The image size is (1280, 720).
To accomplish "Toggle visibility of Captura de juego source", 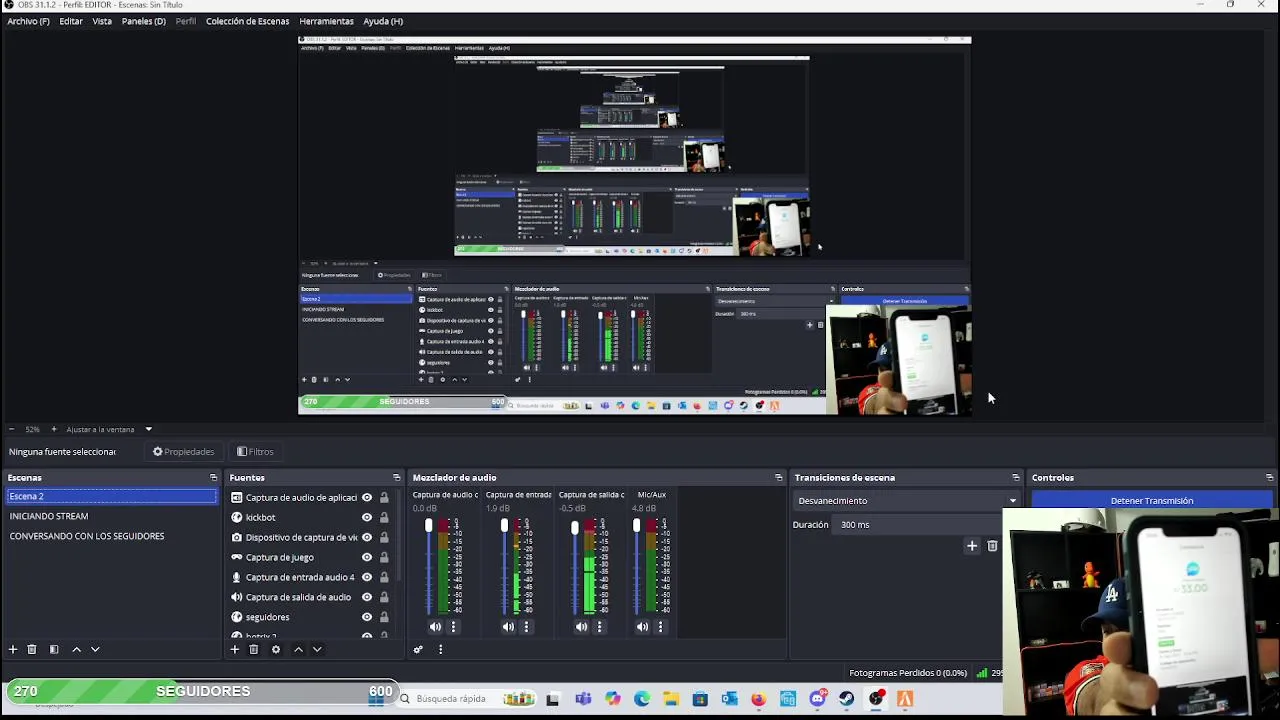I will (367, 557).
